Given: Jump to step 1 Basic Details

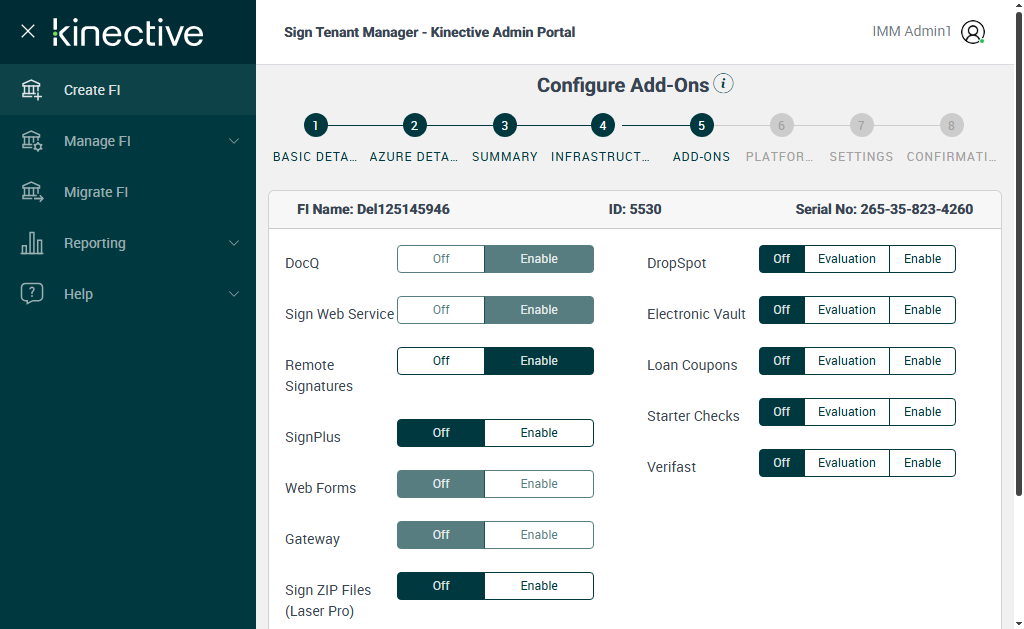Looking at the screenshot, I should point(315,126).
